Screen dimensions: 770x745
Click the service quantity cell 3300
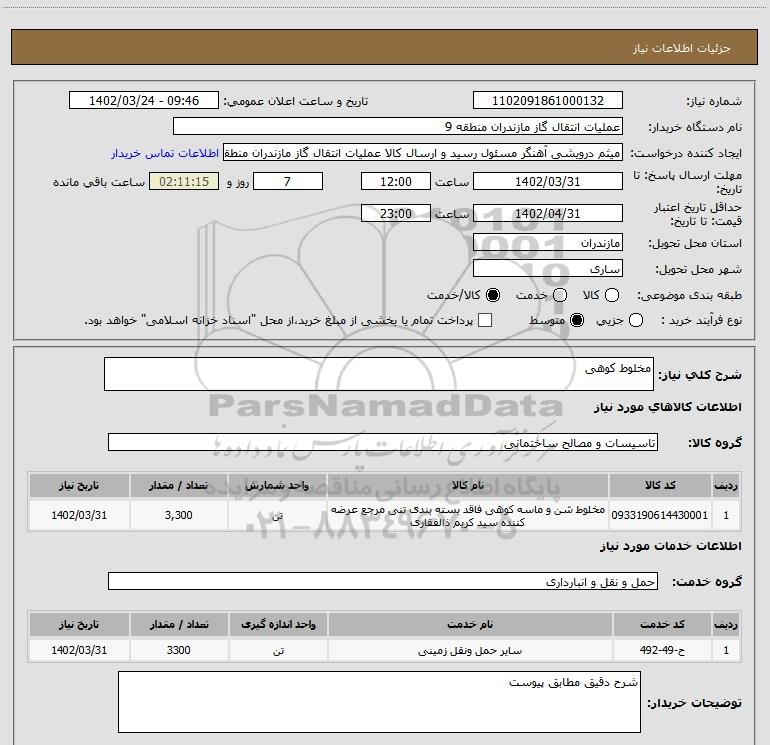(x=179, y=650)
